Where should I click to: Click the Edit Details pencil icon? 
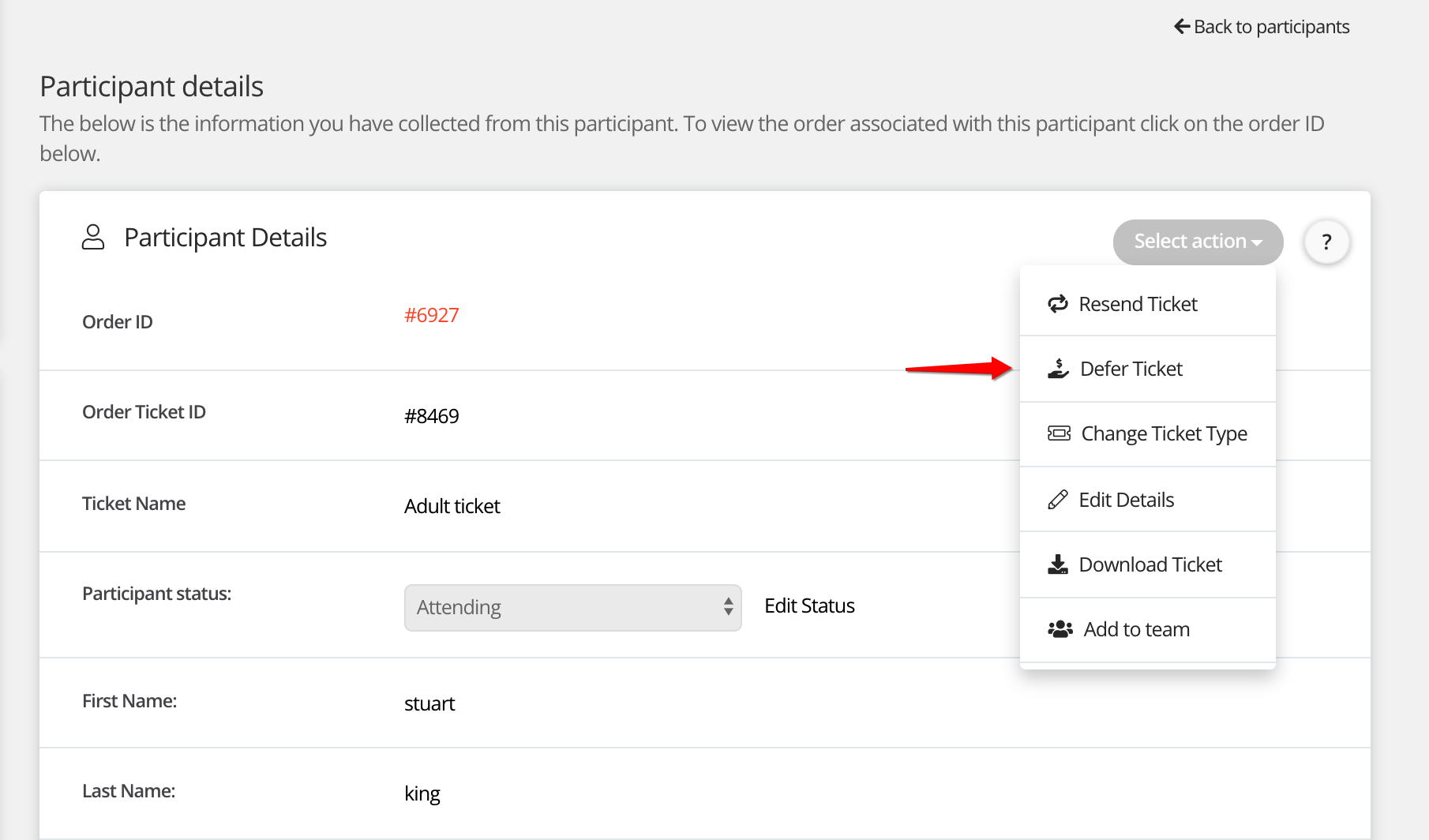pyautogui.click(x=1057, y=500)
